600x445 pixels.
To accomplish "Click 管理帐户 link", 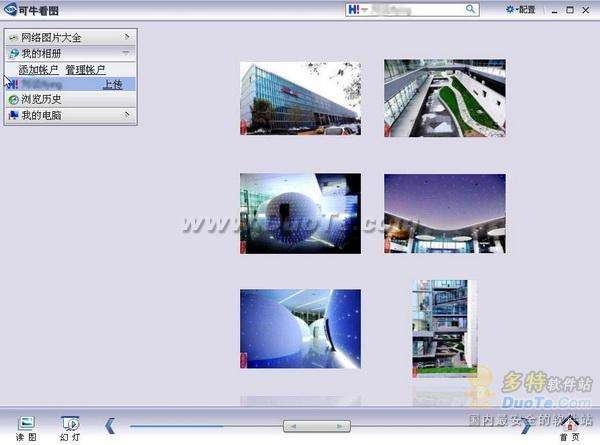I will click(85, 69).
